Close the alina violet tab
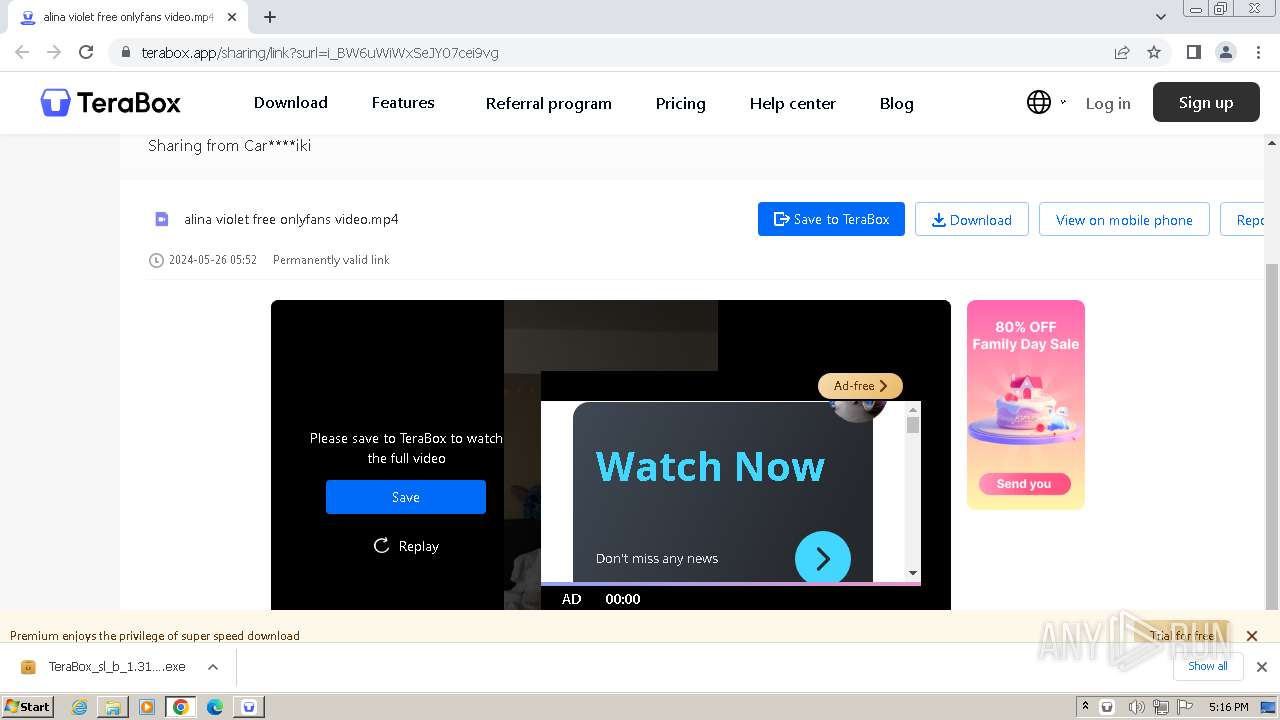 pyautogui.click(x=232, y=17)
